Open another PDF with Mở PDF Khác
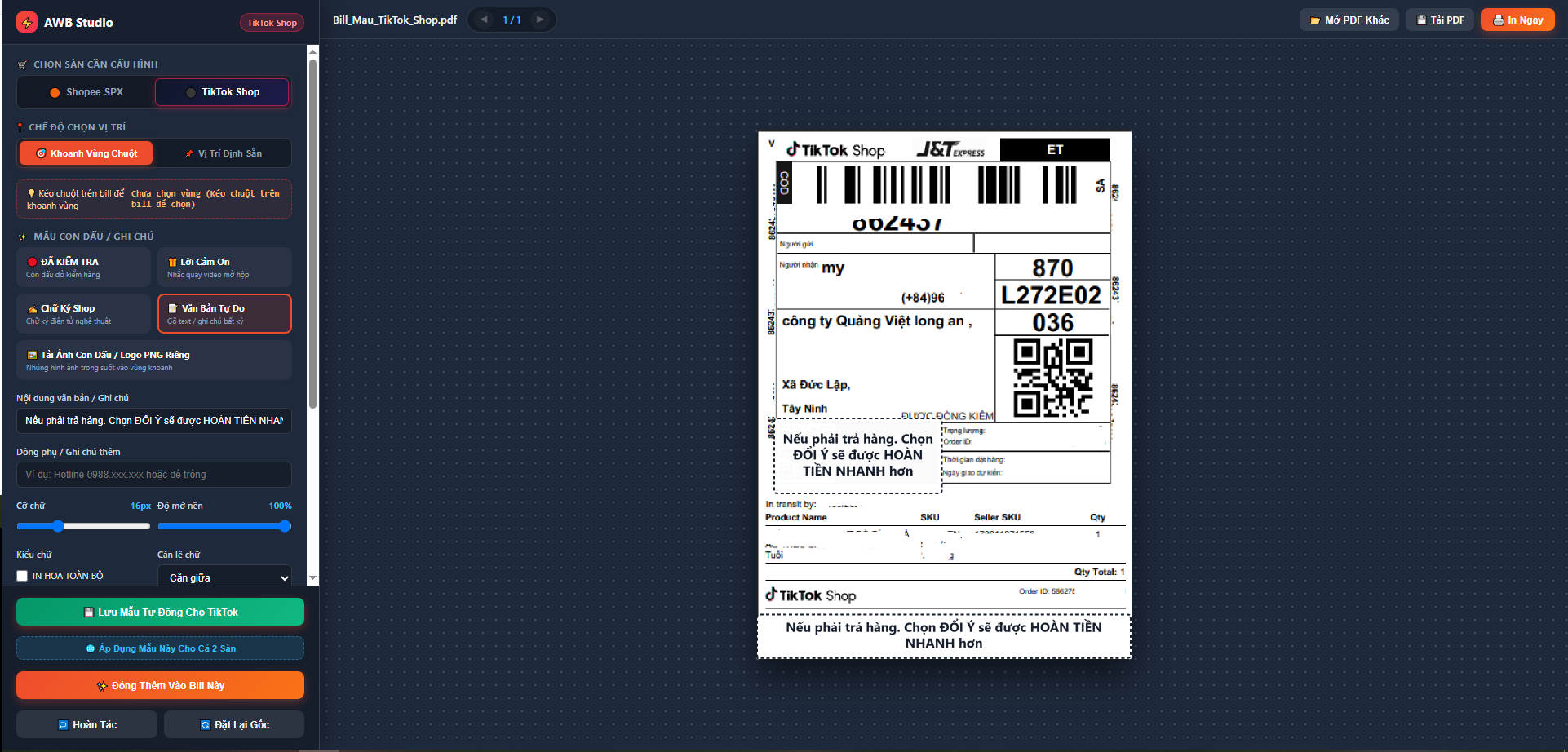Image resolution: width=1568 pixels, height=752 pixels. coord(1349,20)
